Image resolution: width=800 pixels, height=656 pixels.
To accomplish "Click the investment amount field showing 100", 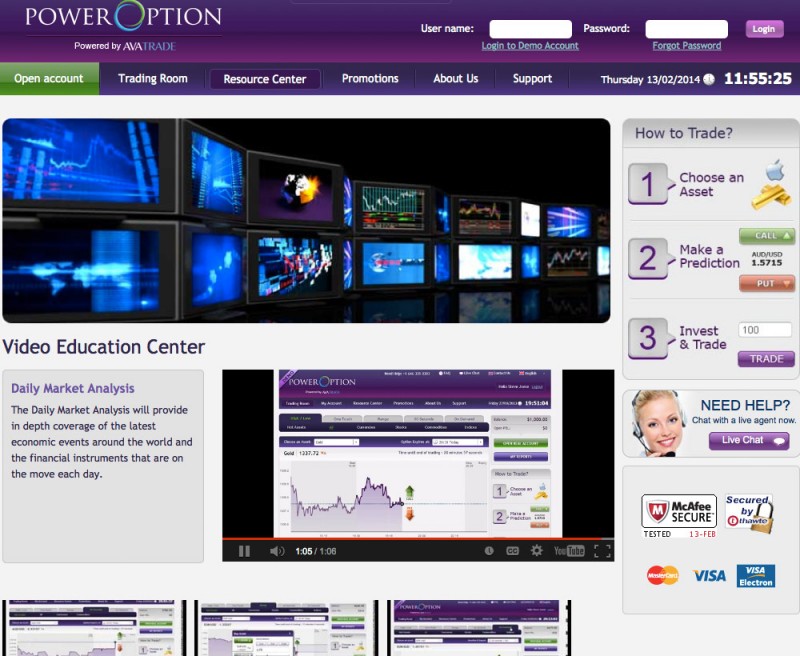I will (x=765, y=330).
